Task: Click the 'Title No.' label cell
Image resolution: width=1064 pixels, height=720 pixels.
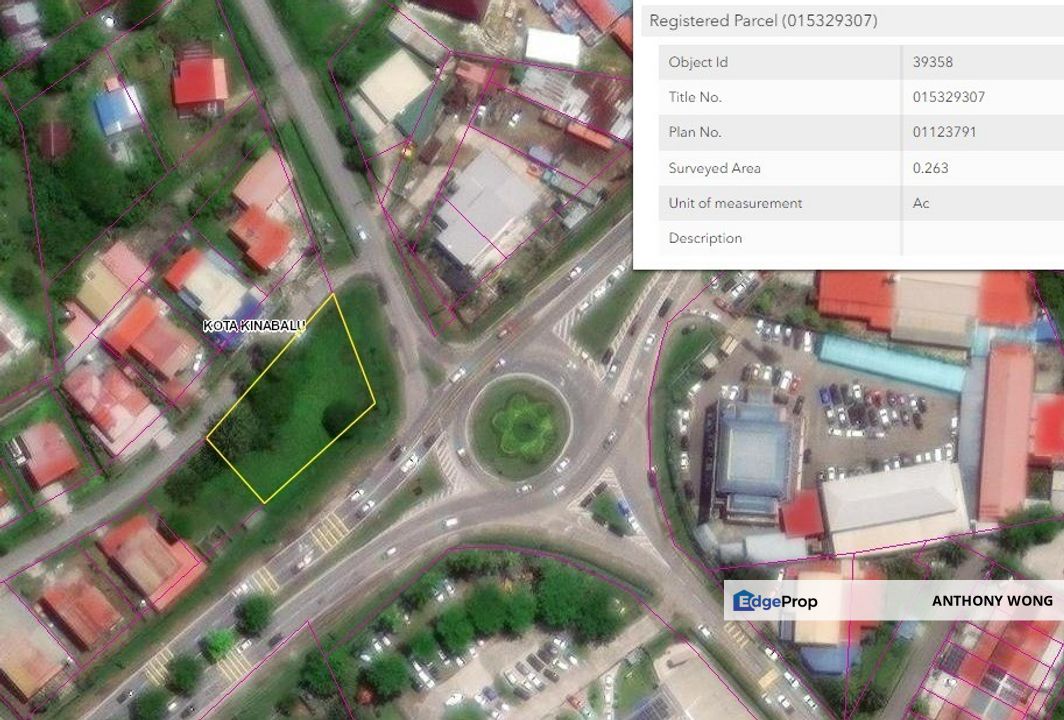Action: (780, 97)
